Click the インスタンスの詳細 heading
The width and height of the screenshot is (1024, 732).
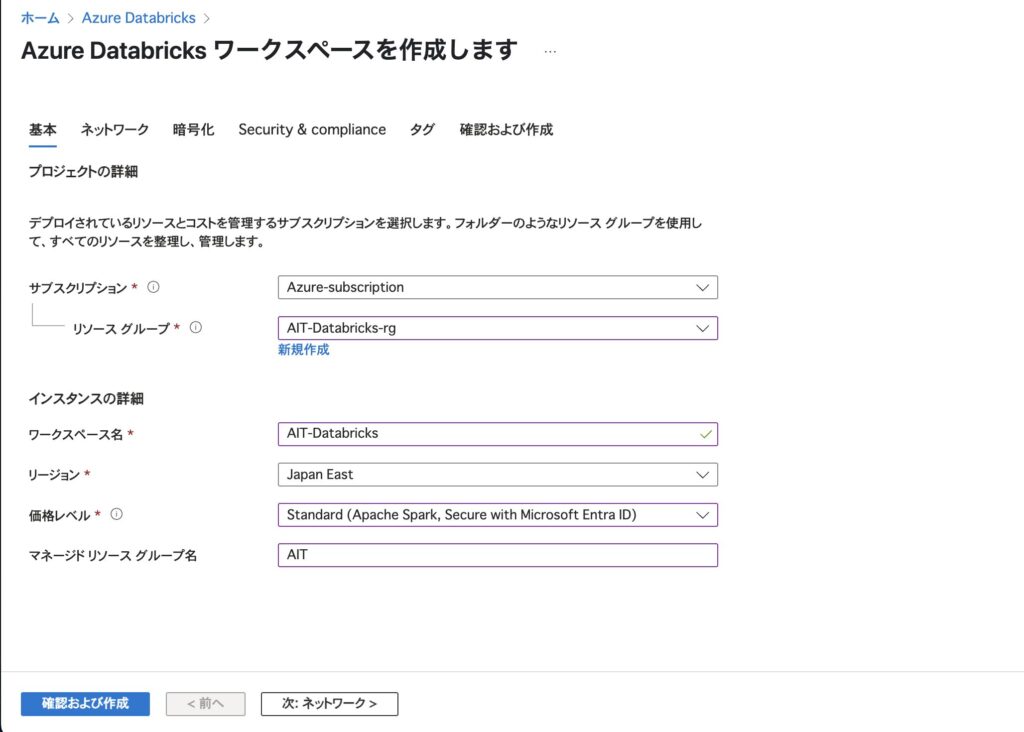pos(86,399)
